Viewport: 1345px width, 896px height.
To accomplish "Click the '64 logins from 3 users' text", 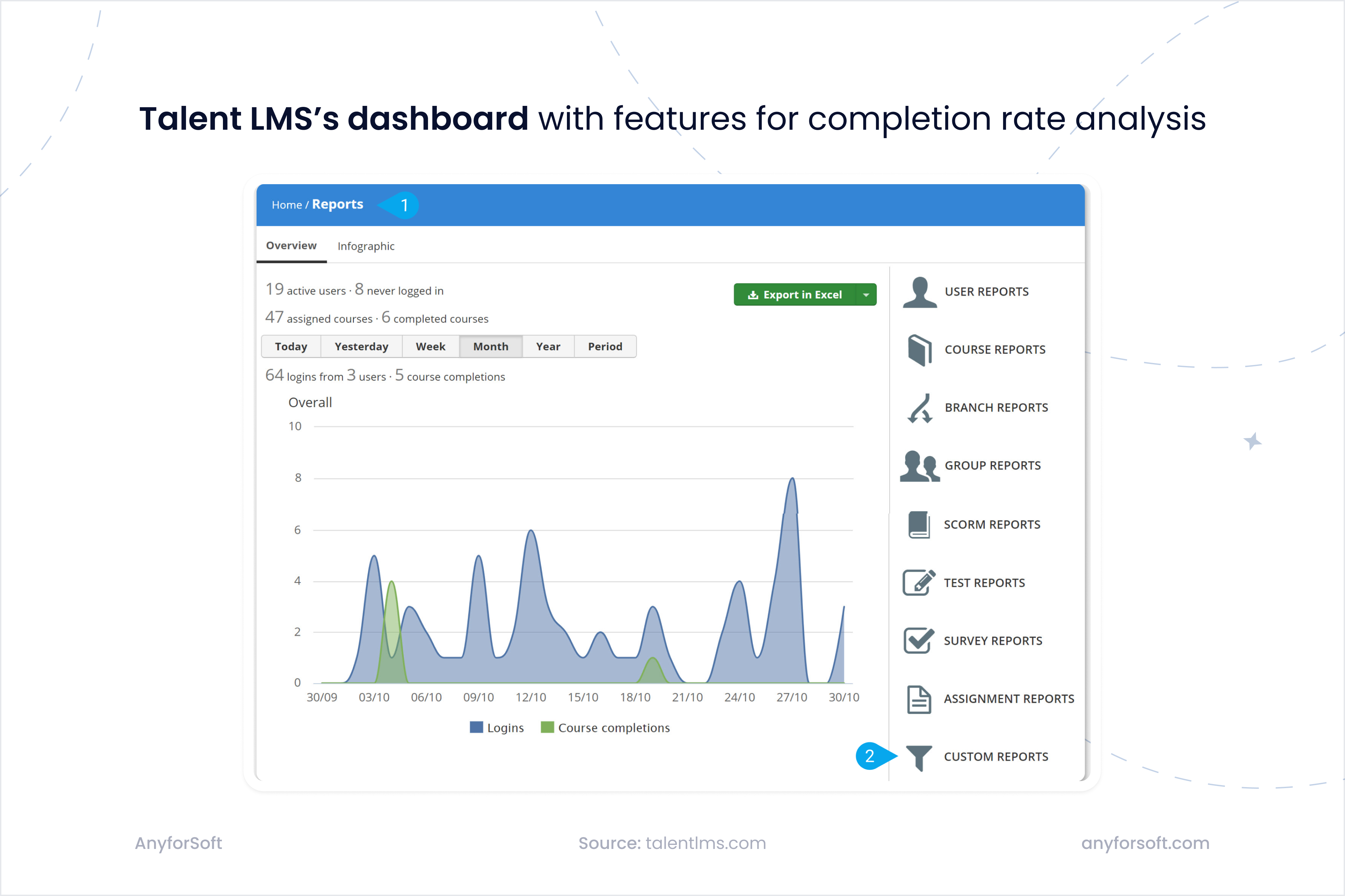I will [x=325, y=376].
